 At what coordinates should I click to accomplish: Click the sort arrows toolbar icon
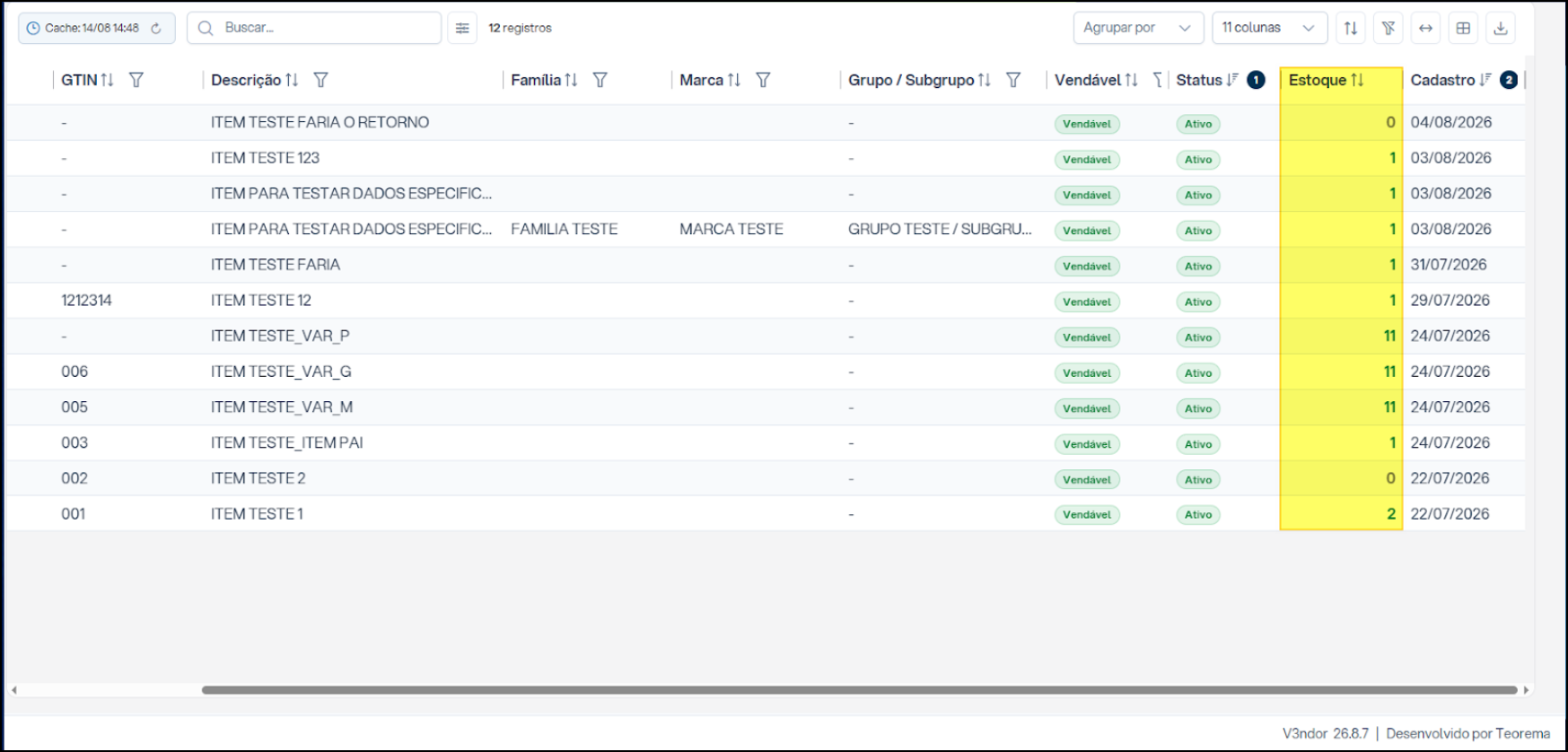pos(1351,28)
